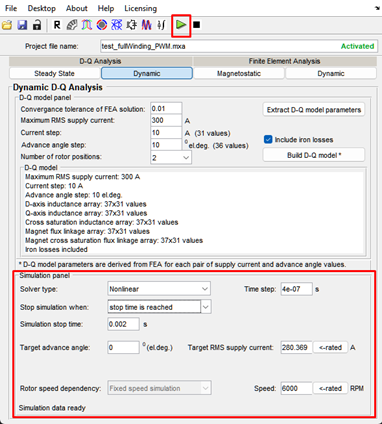The height and width of the screenshot is (424, 382).
Task: Save project with the floppy disk icon
Action: click(x=22, y=25)
